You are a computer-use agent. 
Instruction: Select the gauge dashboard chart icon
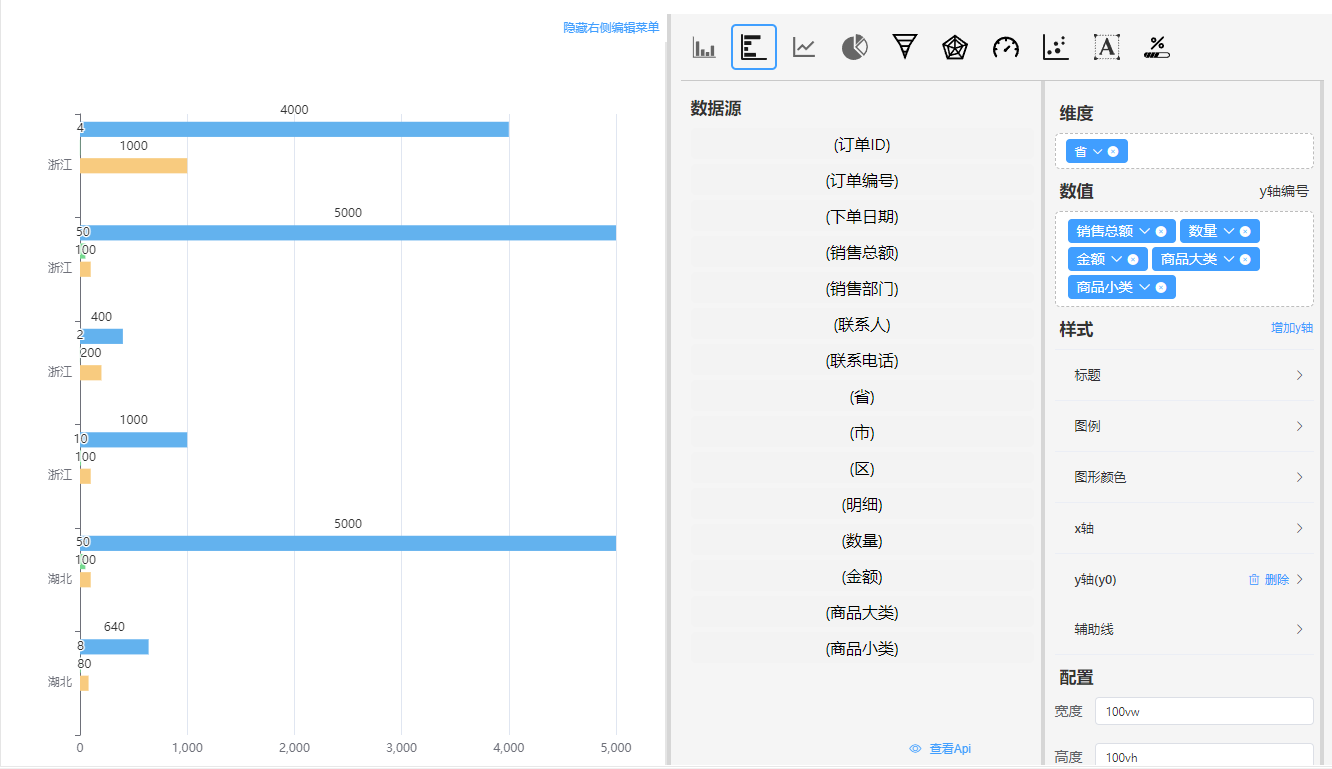click(x=1005, y=47)
